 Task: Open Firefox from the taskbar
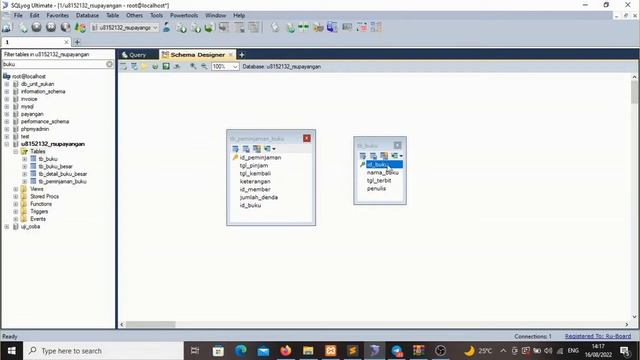pyautogui.click(x=286, y=351)
